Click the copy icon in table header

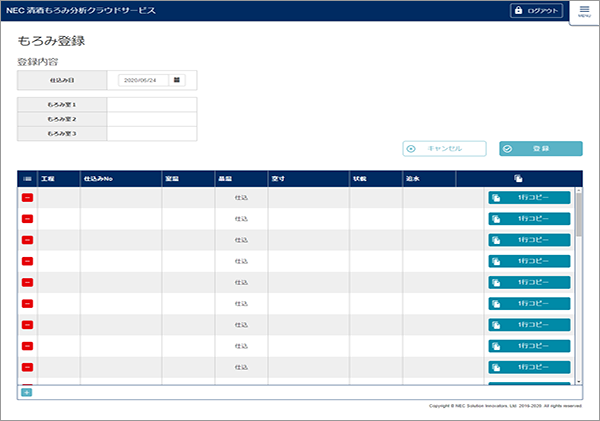click(x=518, y=178)
